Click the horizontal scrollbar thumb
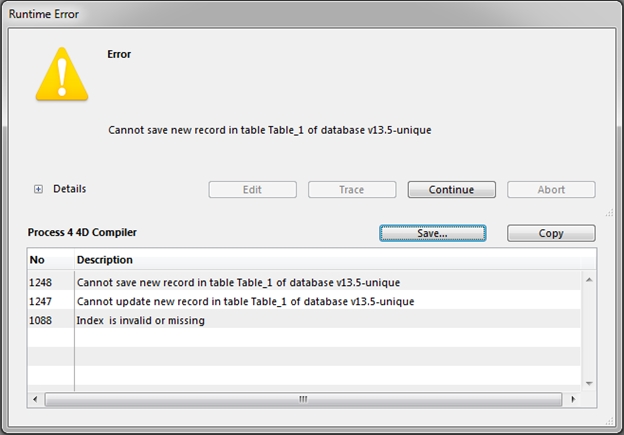 pyautogui.click(x=303, y=399)
